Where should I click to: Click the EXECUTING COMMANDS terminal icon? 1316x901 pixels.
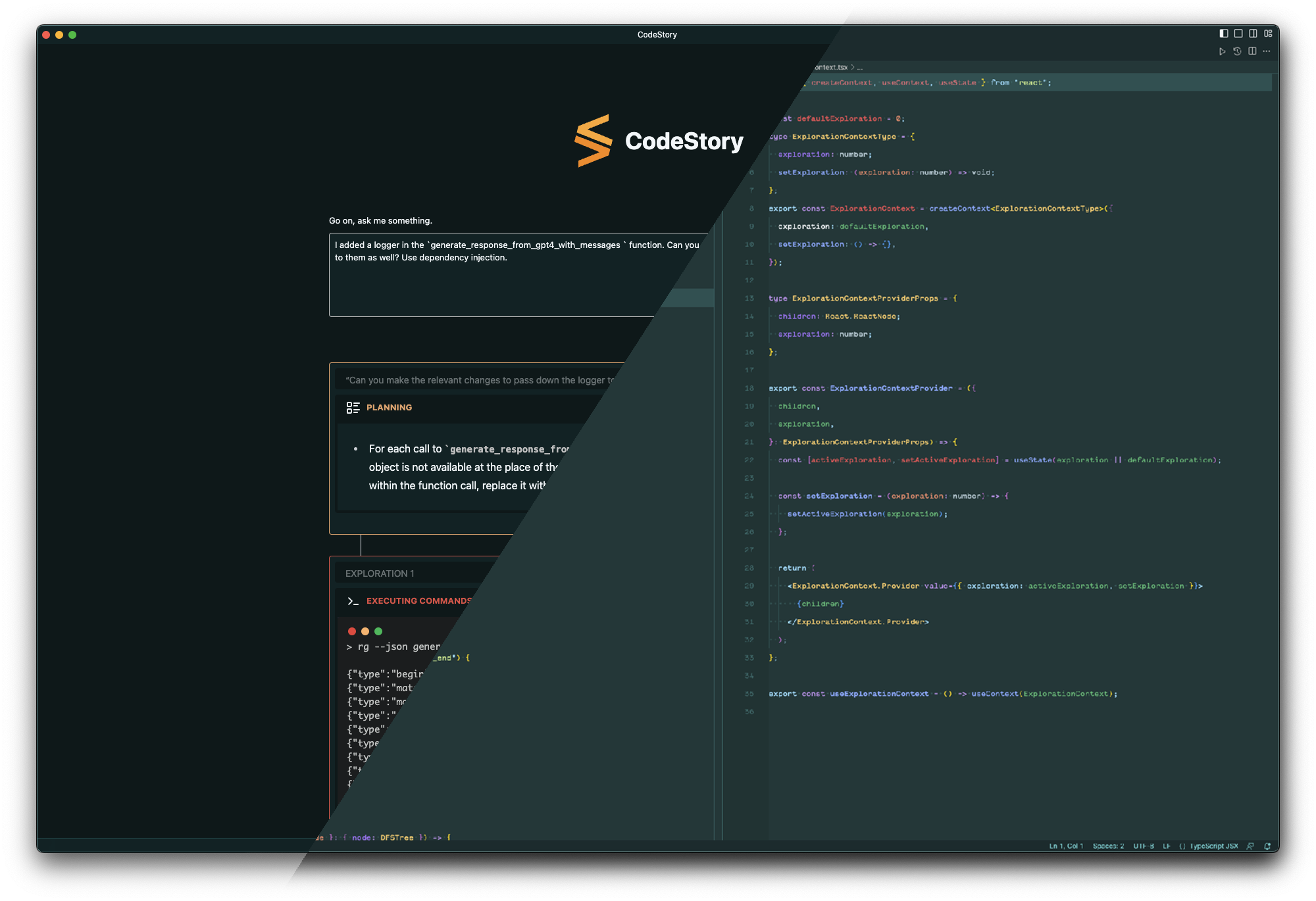click(353, 601)
